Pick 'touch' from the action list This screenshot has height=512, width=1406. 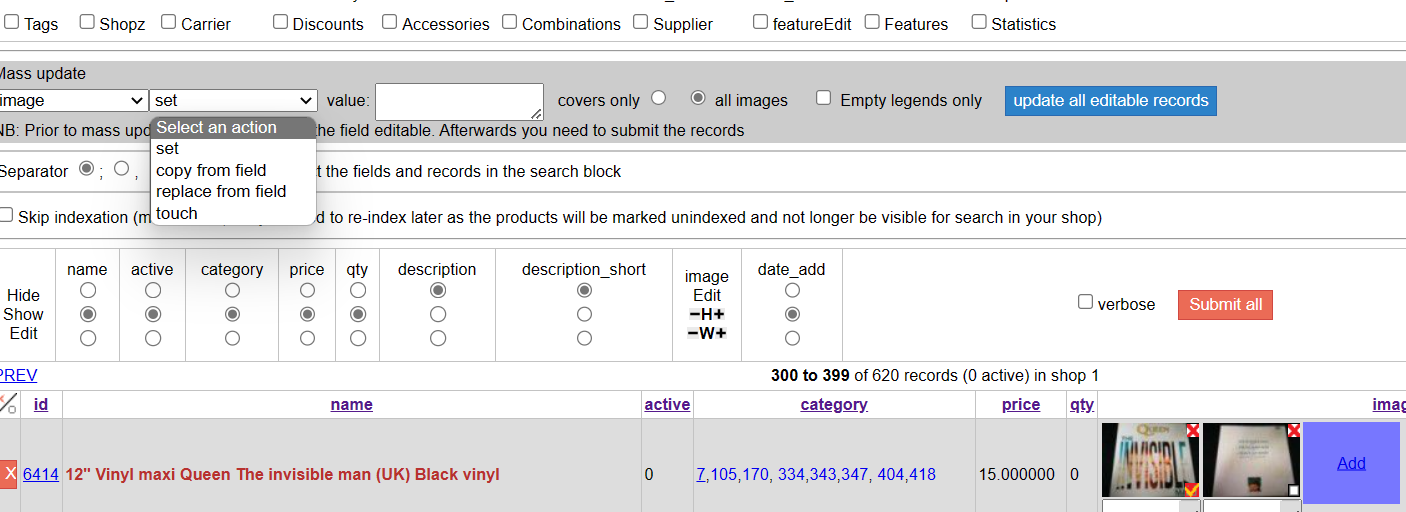(x=177, y=213)
